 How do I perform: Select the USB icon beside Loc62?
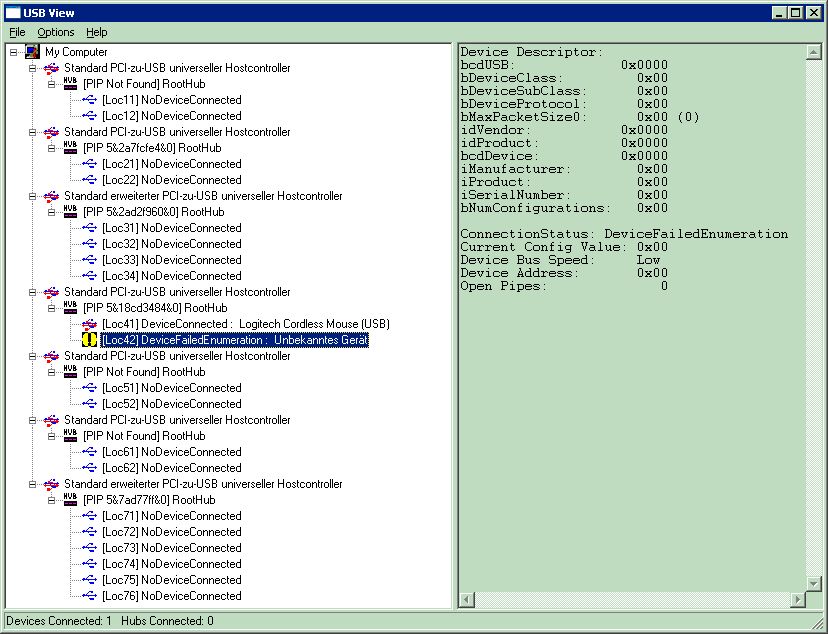(90, 468)
